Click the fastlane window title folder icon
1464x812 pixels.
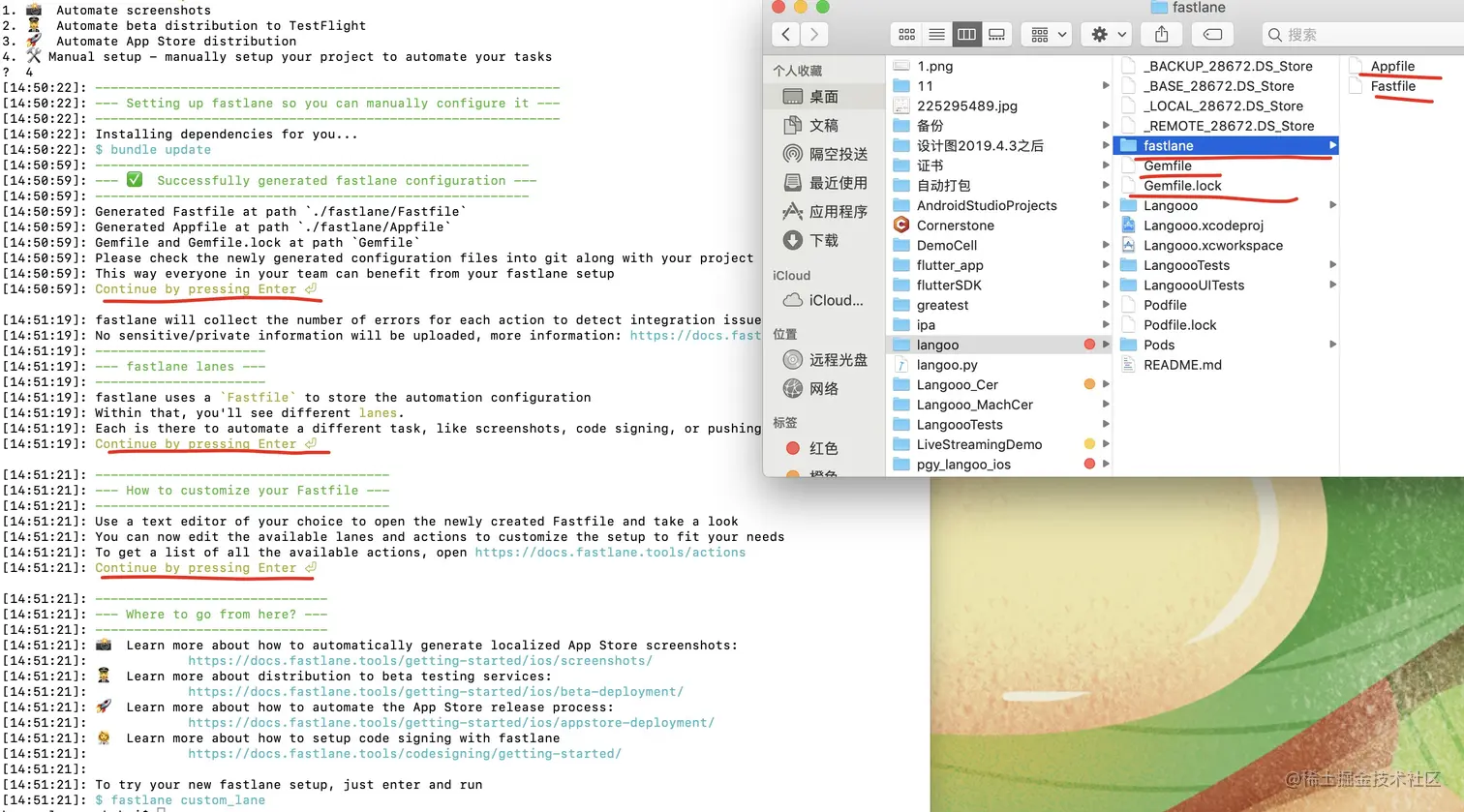pyautogui.click(x=1159, y=7)
